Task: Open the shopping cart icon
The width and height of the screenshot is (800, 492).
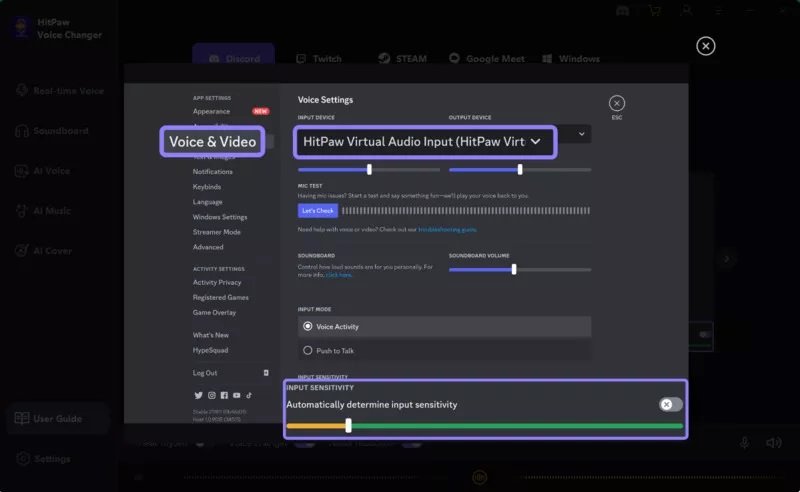Action: [x=655, y=11]
